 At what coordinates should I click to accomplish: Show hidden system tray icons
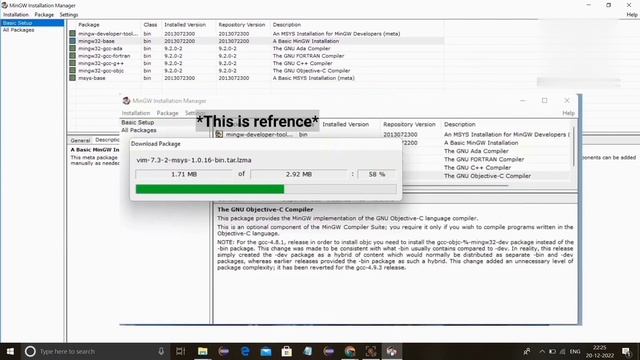tap(542, 351)
